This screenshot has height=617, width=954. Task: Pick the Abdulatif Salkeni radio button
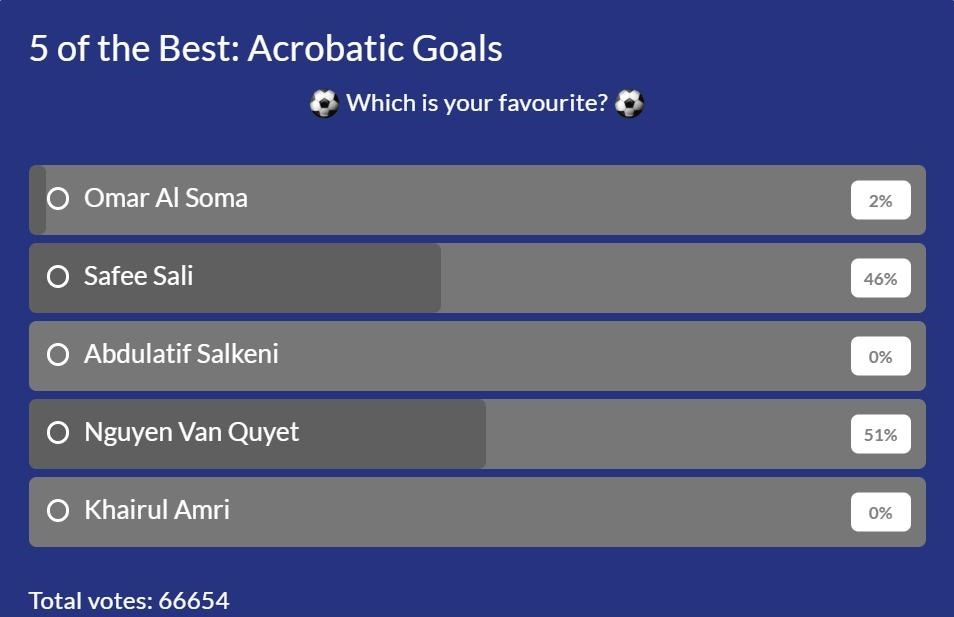pos(58,355)
